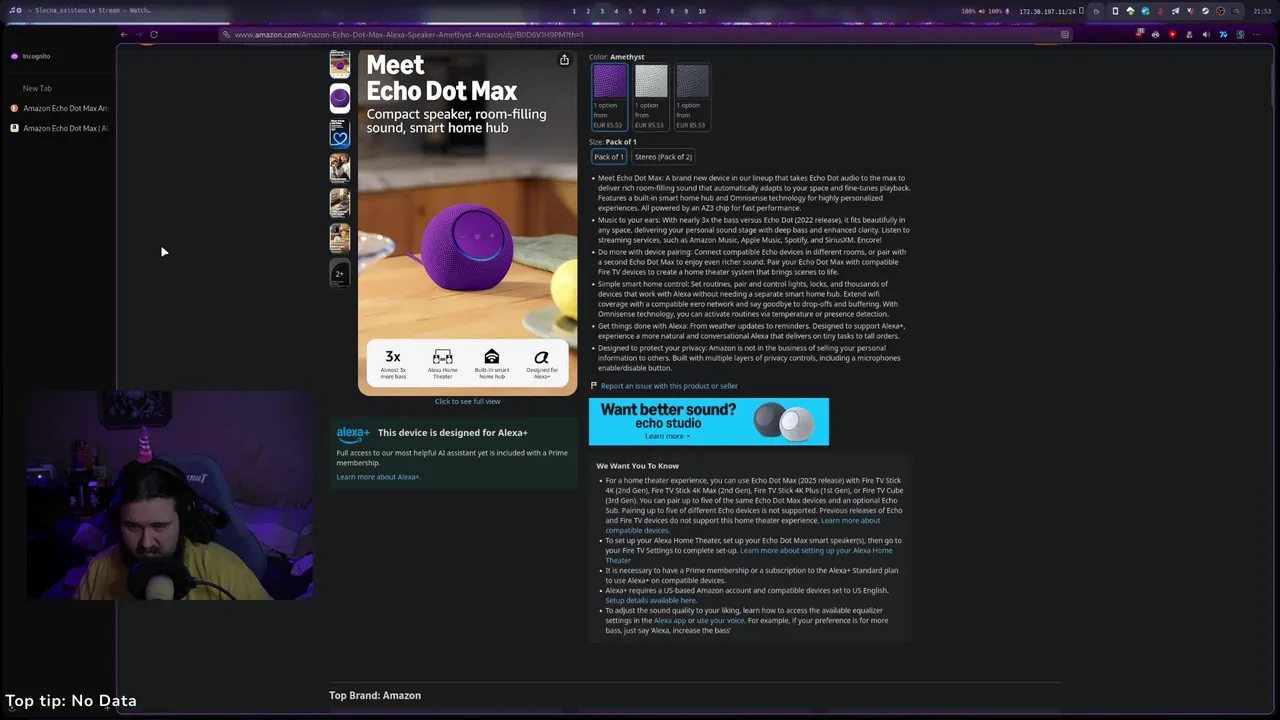
Task: Select the white color swatch
Action: pyautogui.click(x=650, y=97)
